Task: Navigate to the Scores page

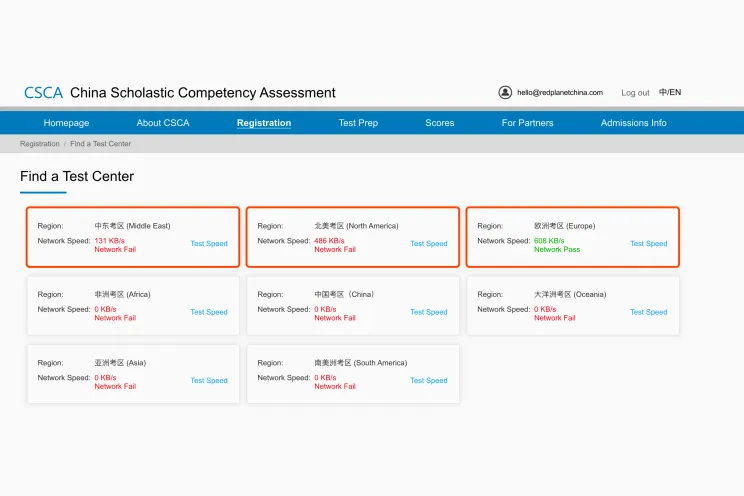Action: click(440, 123)
